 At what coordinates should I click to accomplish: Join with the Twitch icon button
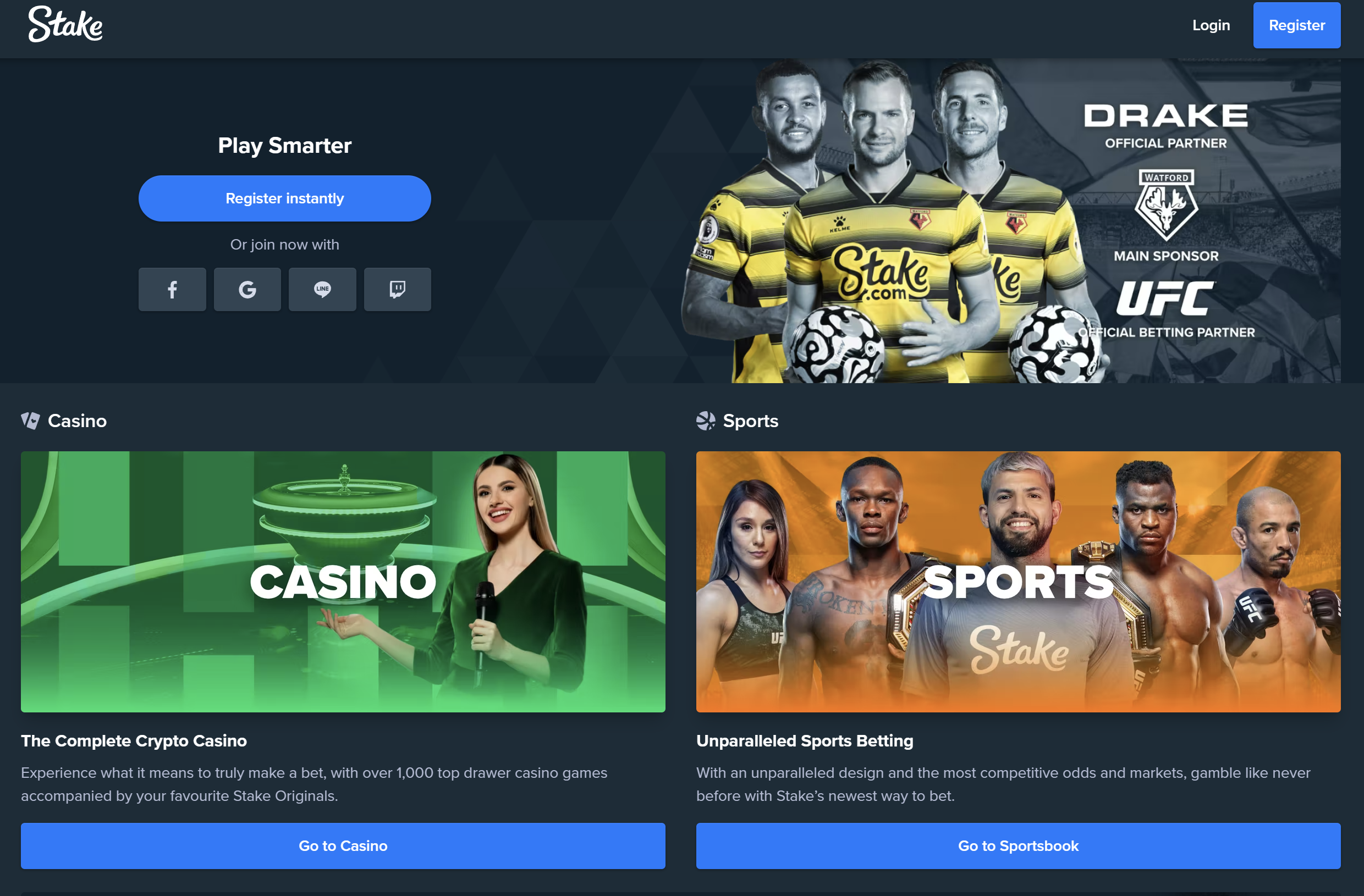coord(397,289)
